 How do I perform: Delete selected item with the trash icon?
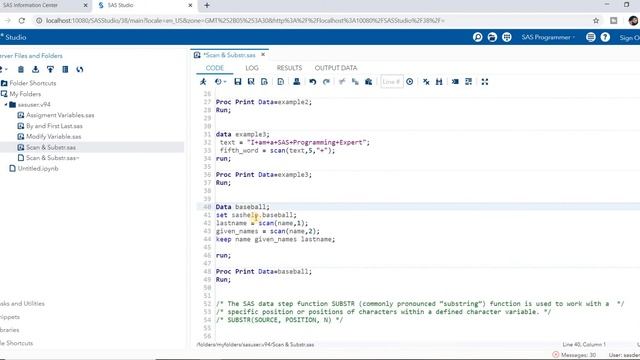point(21,69)
